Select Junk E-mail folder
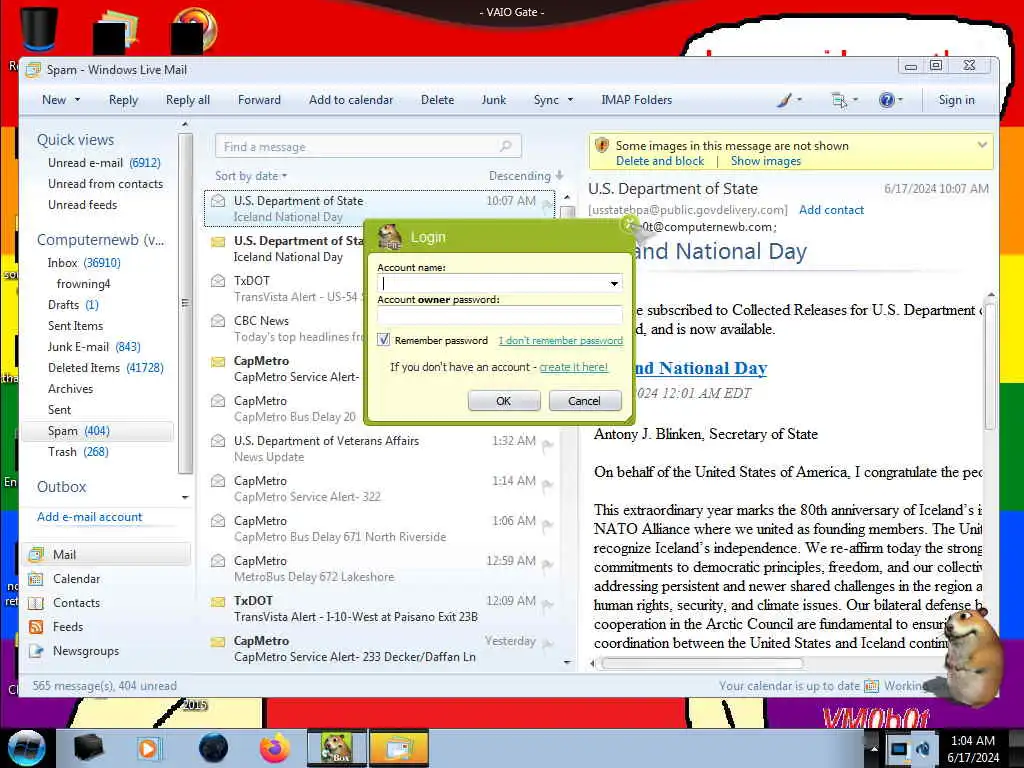 click(x=93, y=347)
